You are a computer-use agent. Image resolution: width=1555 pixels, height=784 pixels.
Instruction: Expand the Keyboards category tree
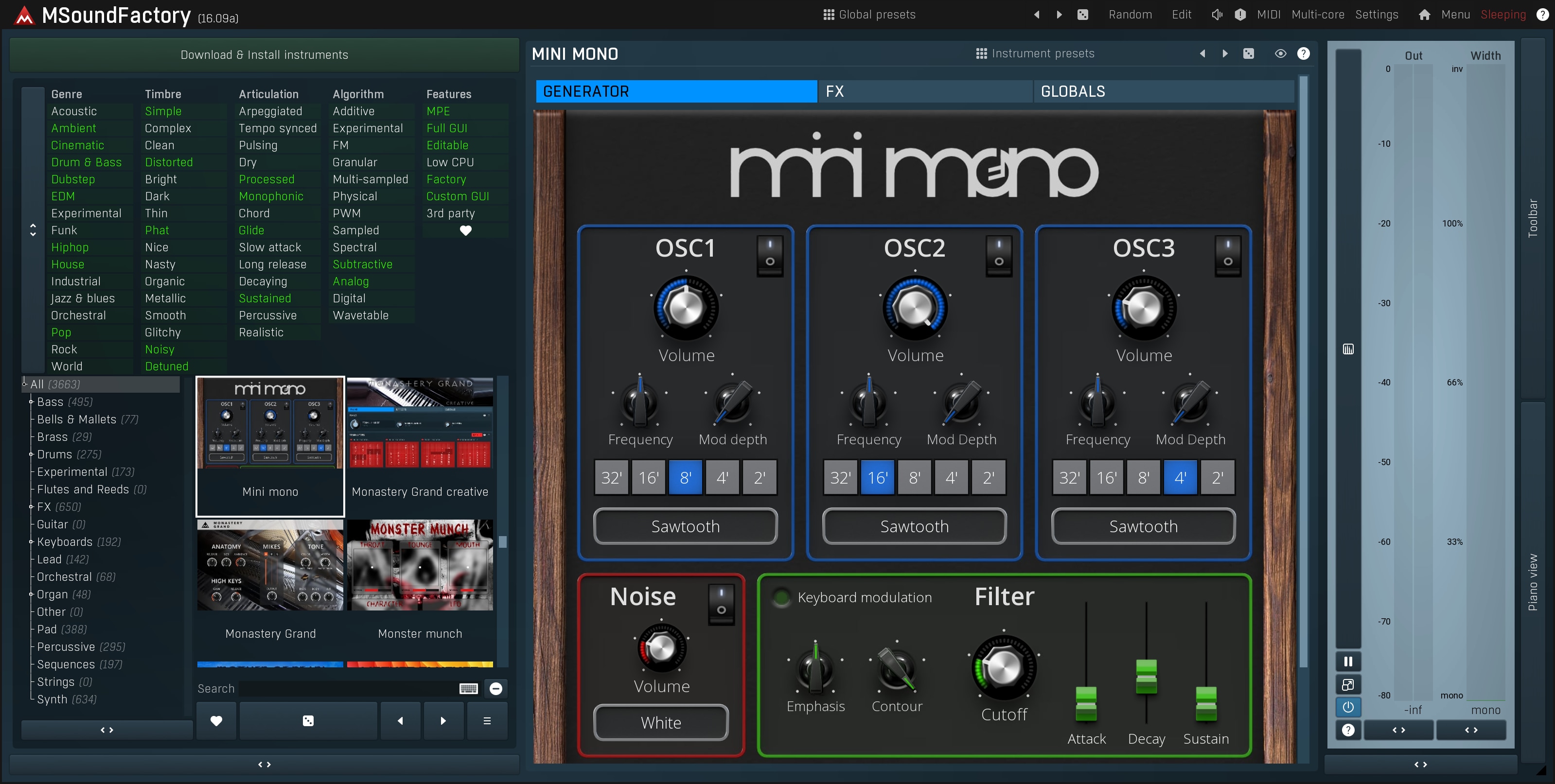pos(31,542)
